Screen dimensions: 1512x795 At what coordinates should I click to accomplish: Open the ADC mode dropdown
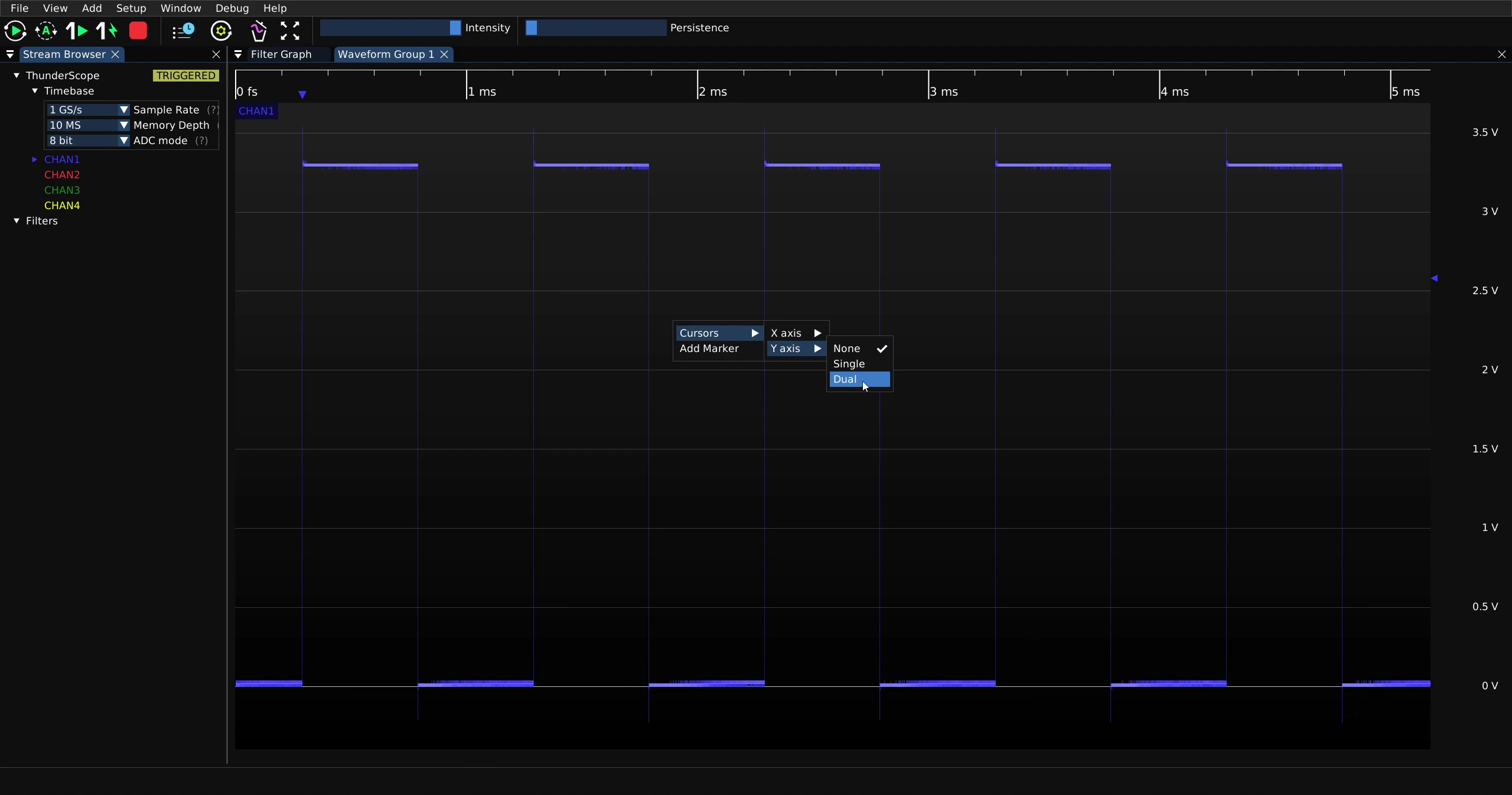pyautogui.click(x=88, y=141)
